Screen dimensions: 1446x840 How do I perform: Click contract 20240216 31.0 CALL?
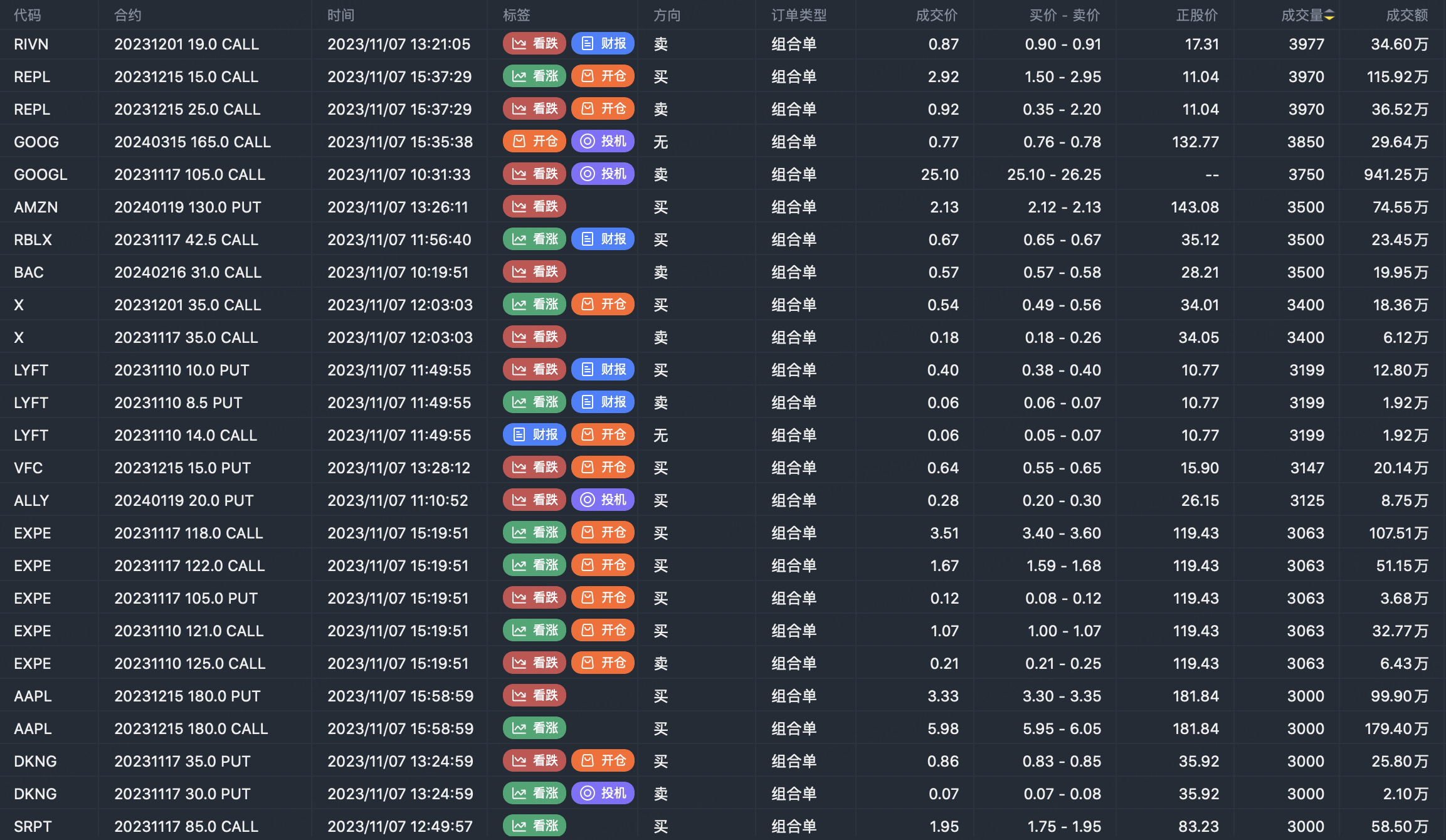(187, 273)
